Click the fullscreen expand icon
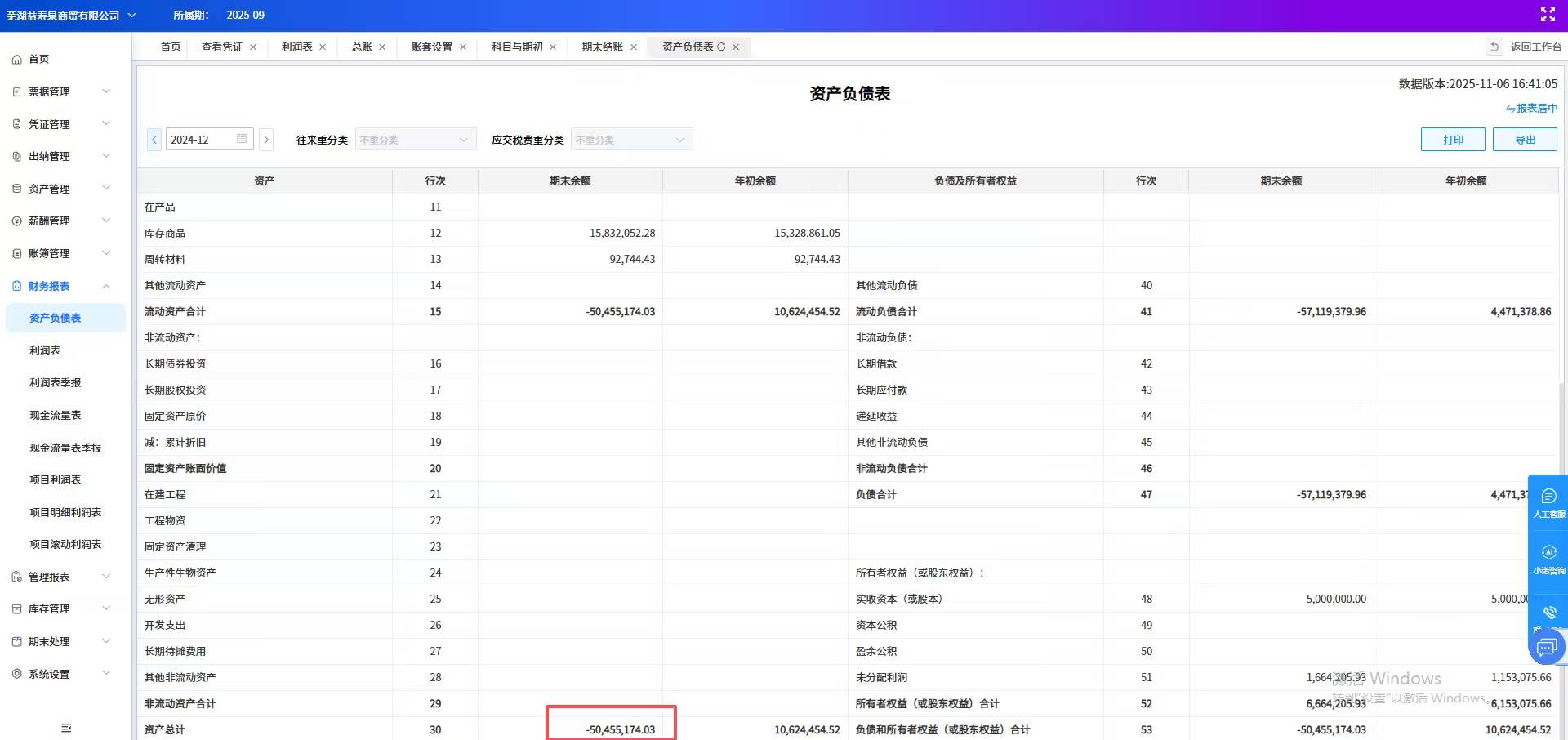1568x740 pixels. [1547, 15]
